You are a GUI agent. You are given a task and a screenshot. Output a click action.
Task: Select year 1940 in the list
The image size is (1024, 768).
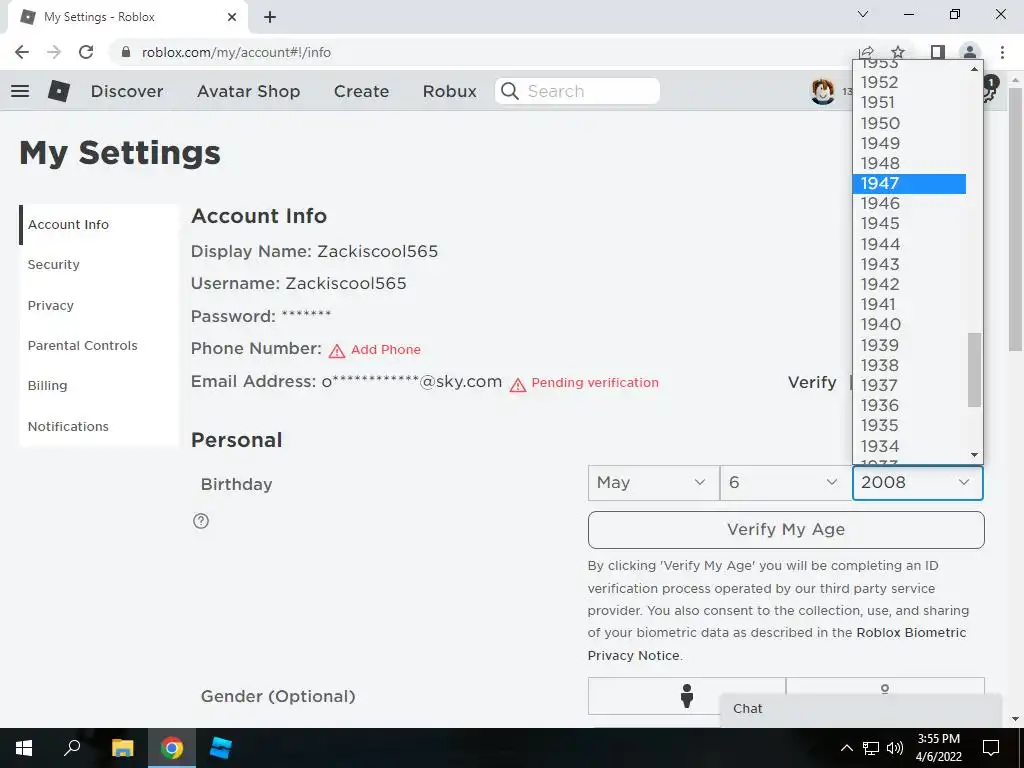tap(909, 325)
